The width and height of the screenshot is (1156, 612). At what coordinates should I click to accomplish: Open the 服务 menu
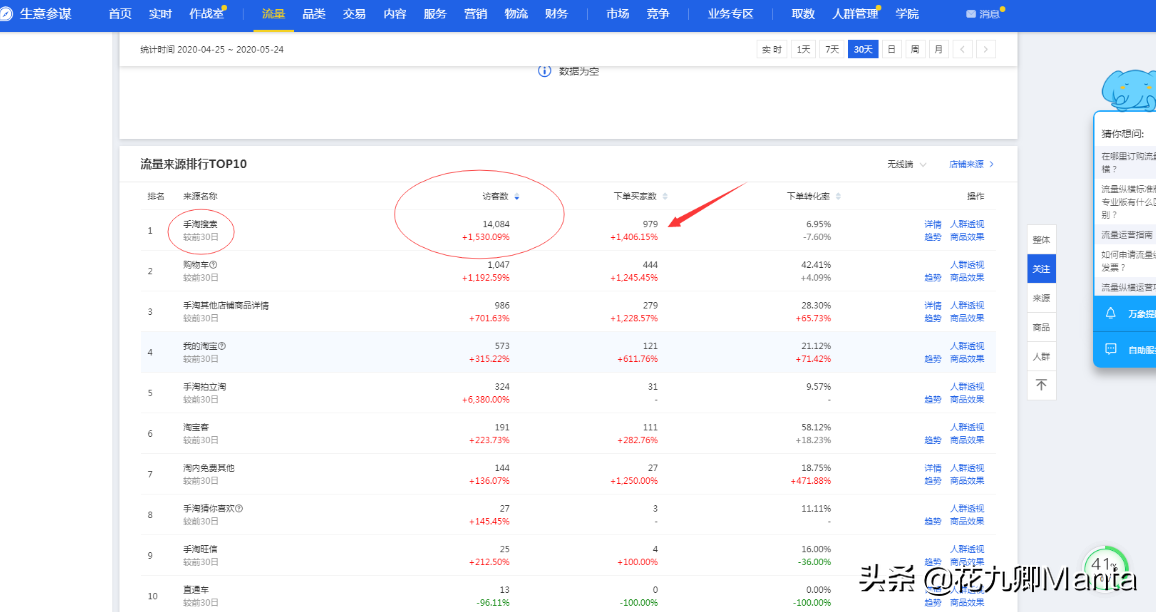click(435, 14)
